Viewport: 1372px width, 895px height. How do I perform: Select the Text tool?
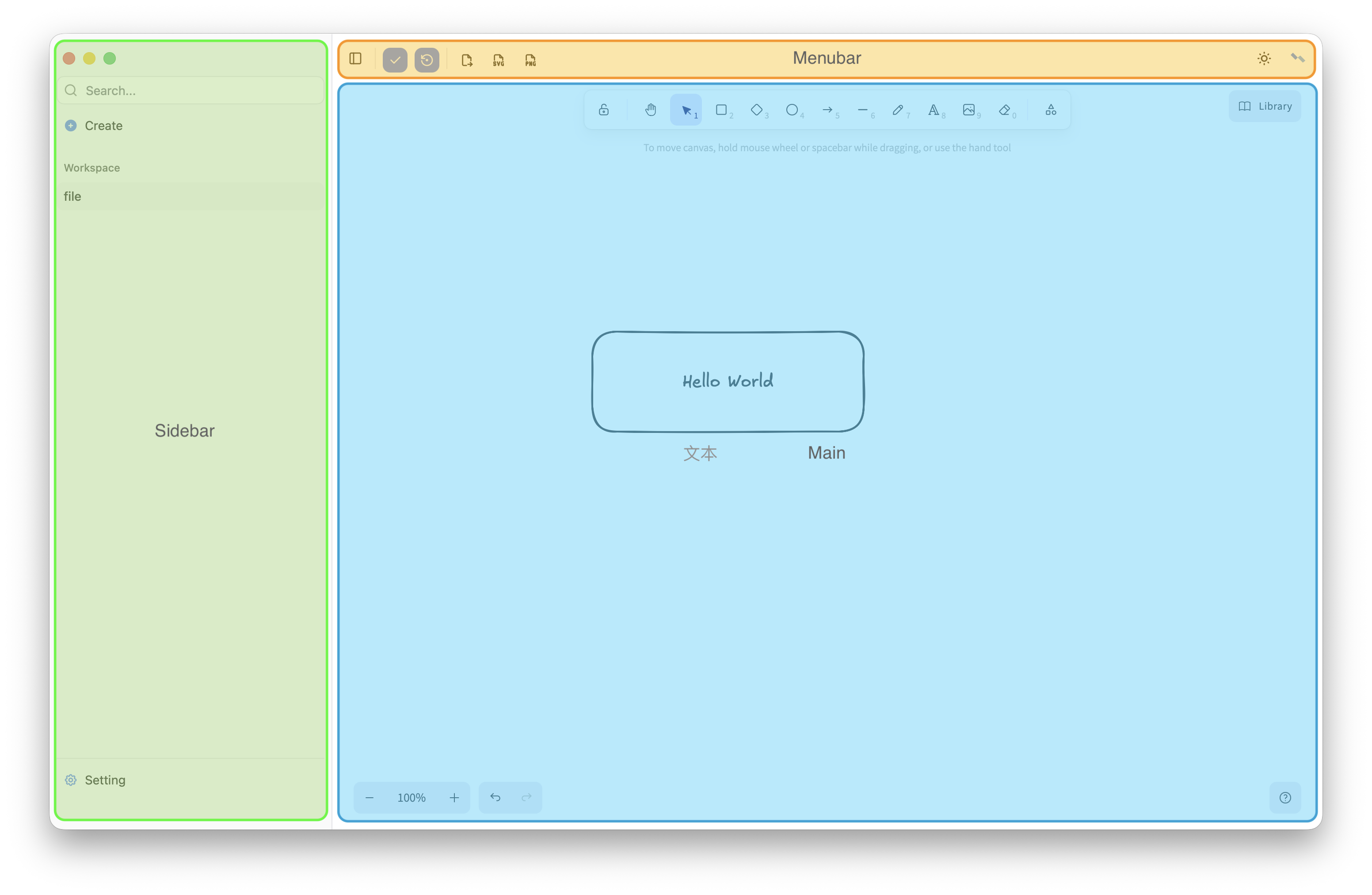[x=935, y=110]
